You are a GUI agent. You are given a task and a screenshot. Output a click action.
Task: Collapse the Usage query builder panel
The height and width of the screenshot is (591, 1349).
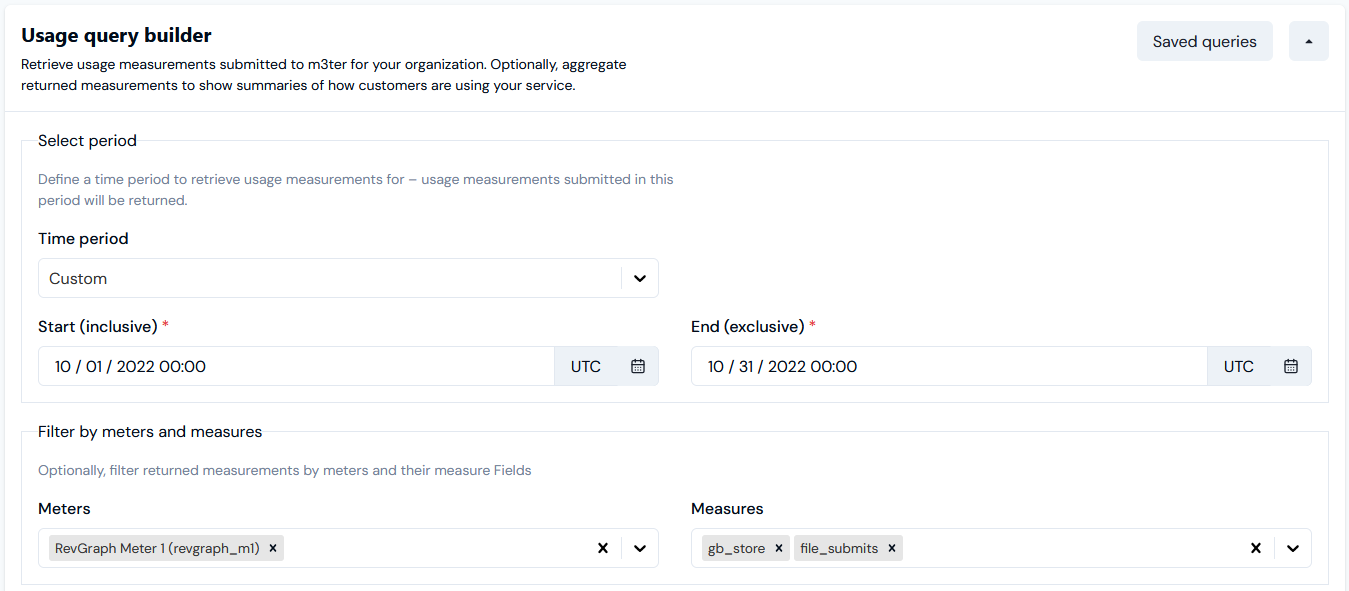[1309, 41]
